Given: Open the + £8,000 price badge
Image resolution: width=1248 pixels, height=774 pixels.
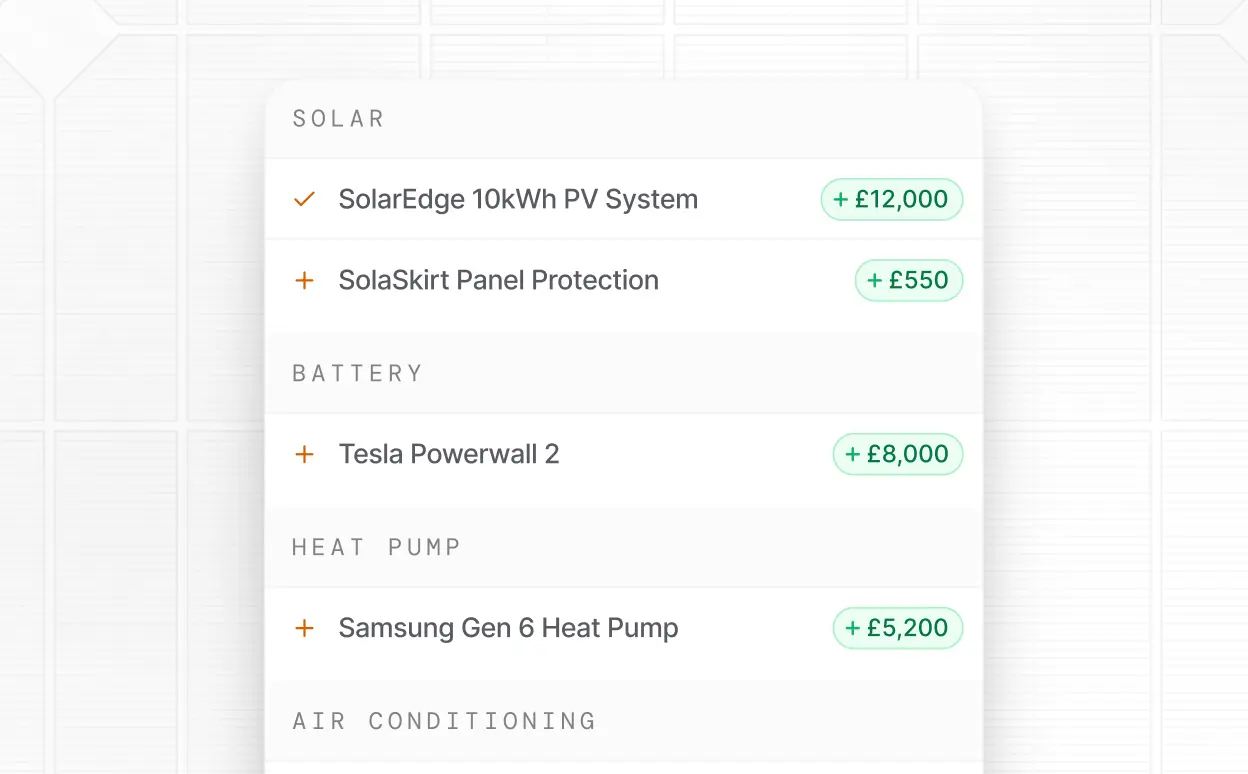Looking at the screenshot, I should [x=898, y=454].
